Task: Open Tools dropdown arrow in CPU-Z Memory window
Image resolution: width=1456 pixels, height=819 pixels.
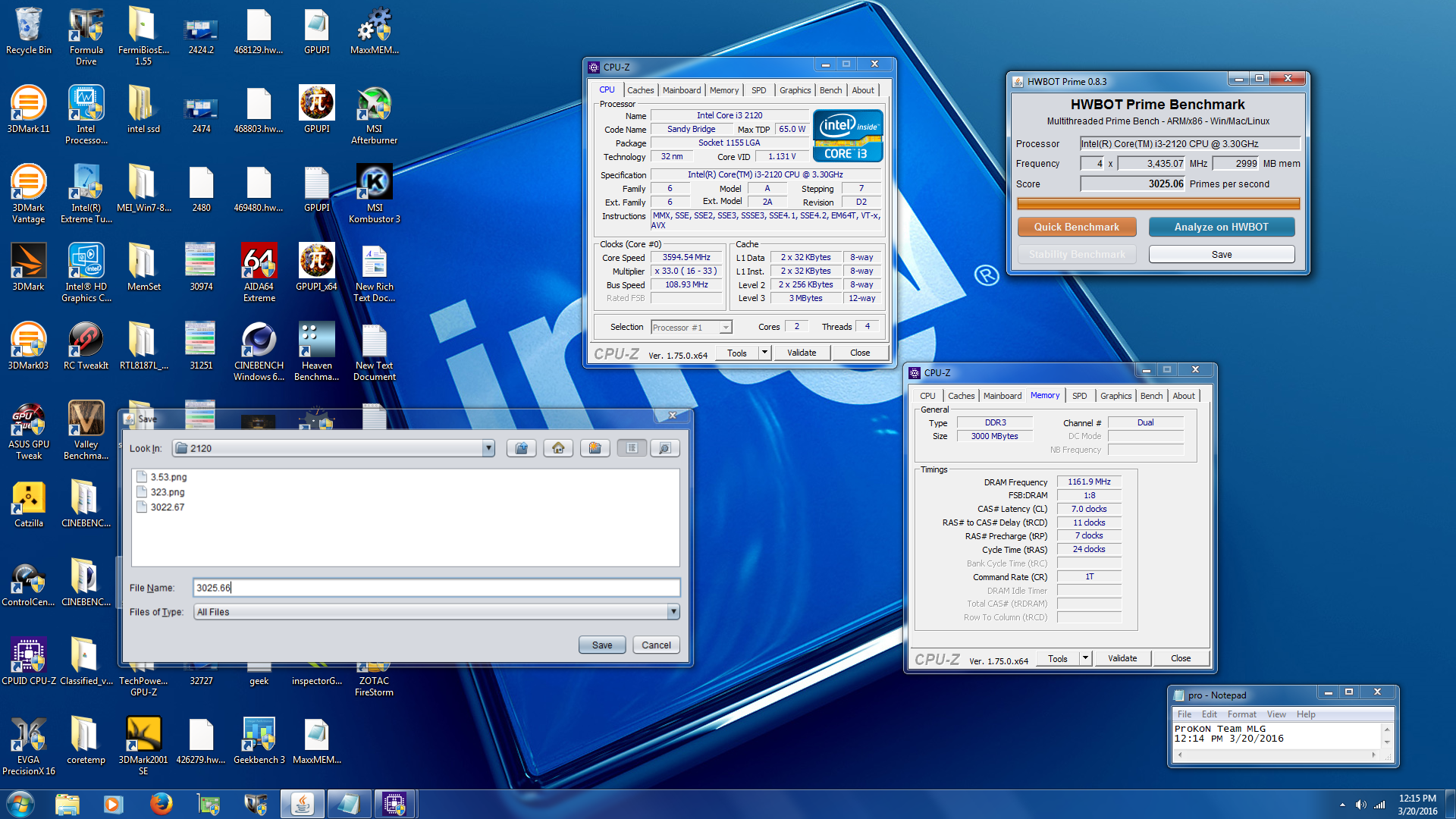Action: [x=1085, y=658]
